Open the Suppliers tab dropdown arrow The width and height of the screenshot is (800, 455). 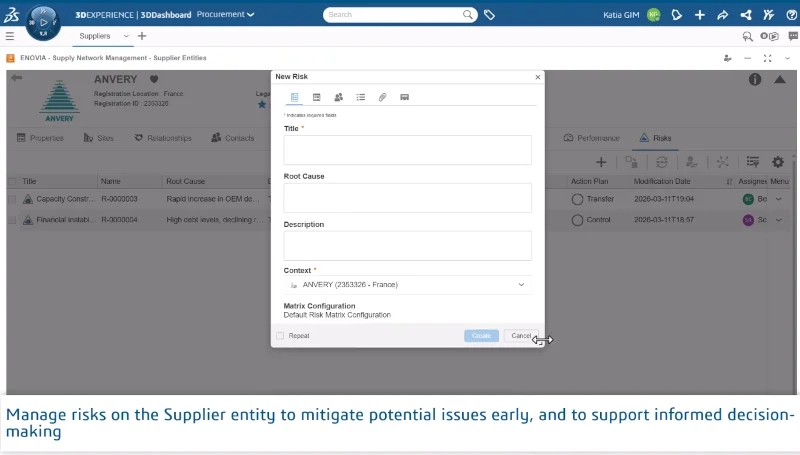[126, 36]
